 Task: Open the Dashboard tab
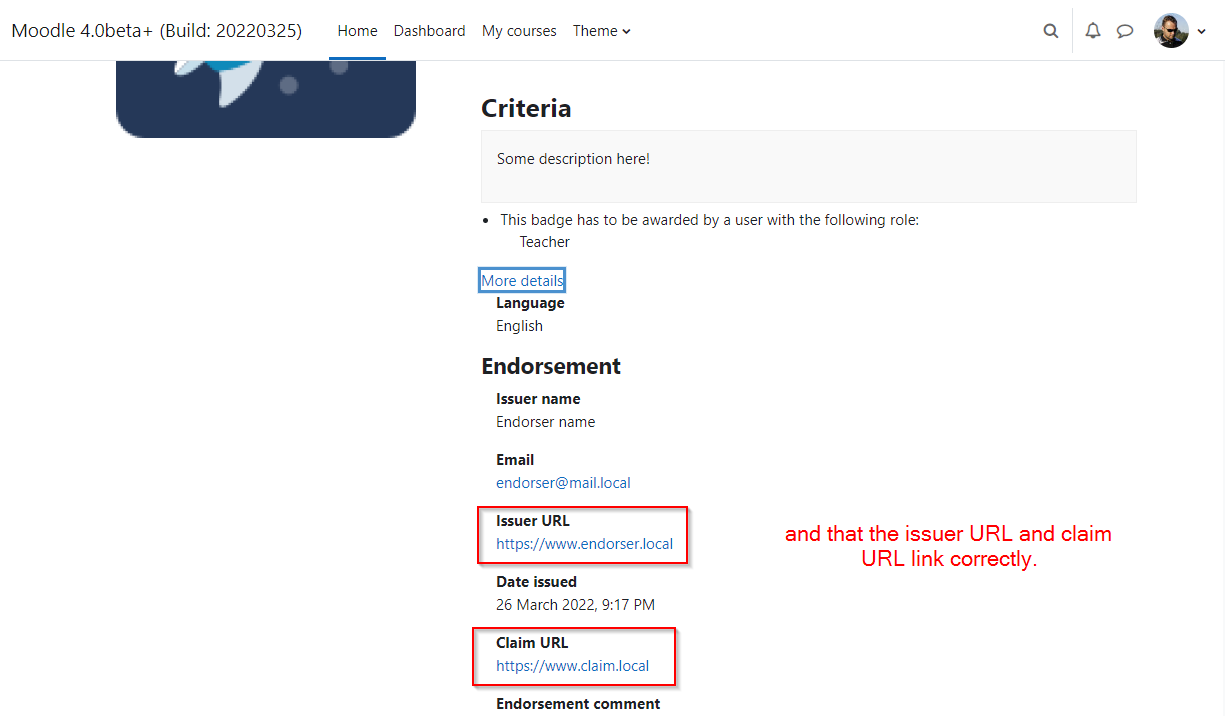(x=429, y=31)
